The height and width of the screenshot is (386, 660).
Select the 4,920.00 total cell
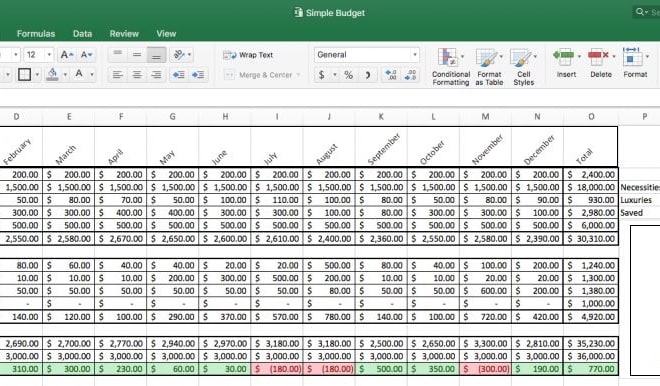[x=591, y=317]
